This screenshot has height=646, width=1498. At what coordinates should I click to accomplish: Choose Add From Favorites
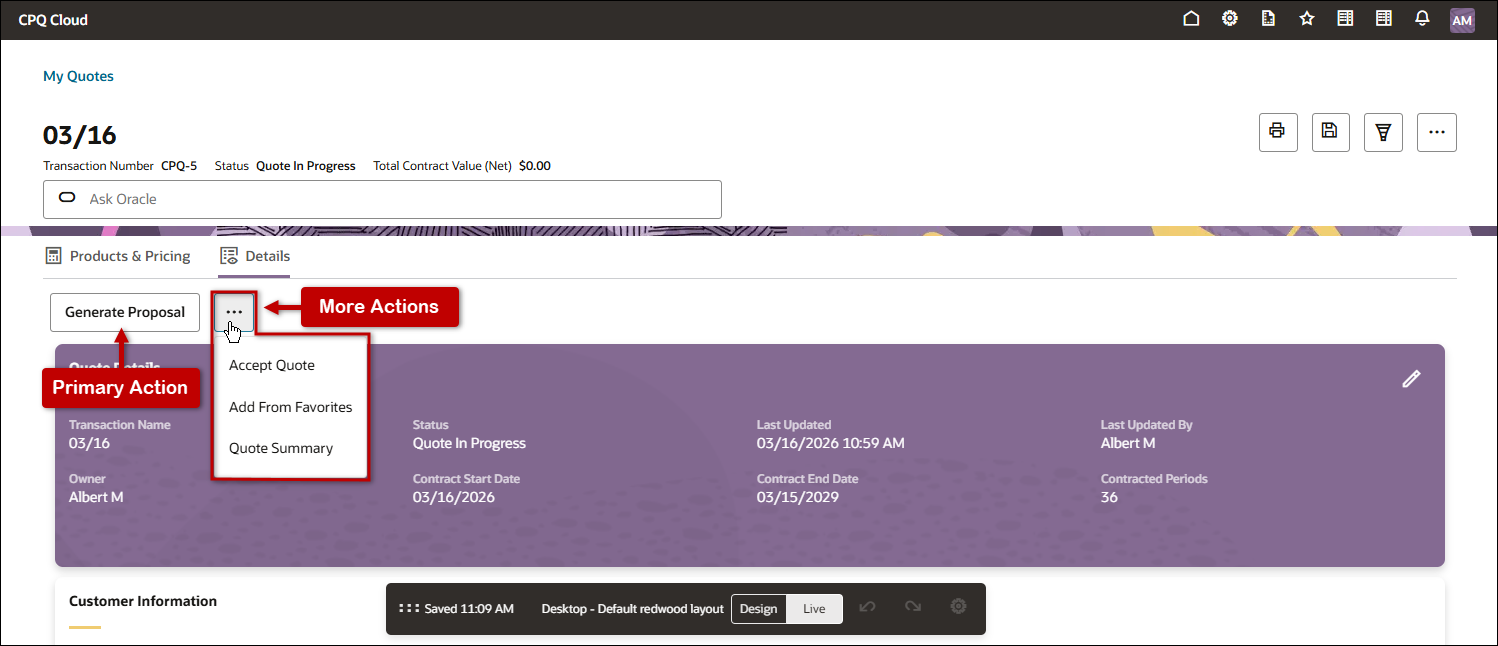click(x=291, y=407)
